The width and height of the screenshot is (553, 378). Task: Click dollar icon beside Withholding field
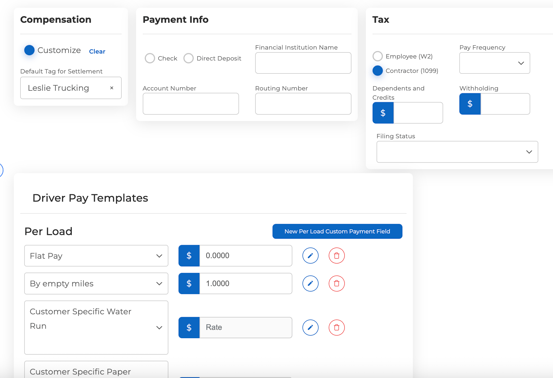point(470,104)
